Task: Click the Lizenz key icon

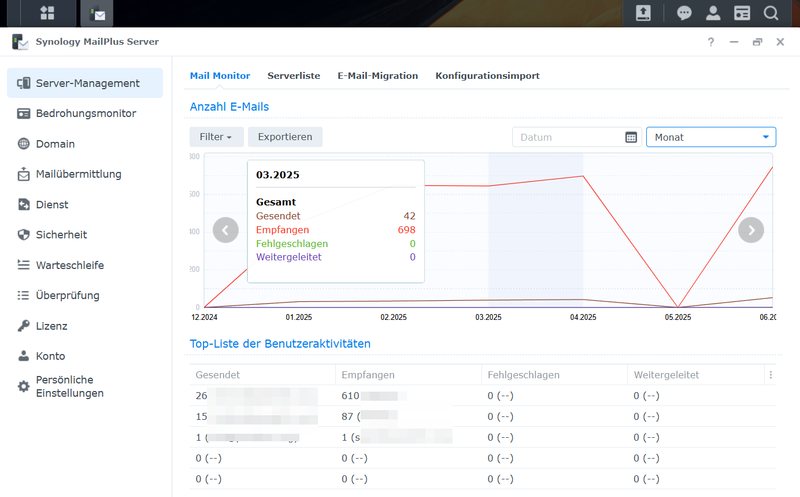Action: click(23, 326)
